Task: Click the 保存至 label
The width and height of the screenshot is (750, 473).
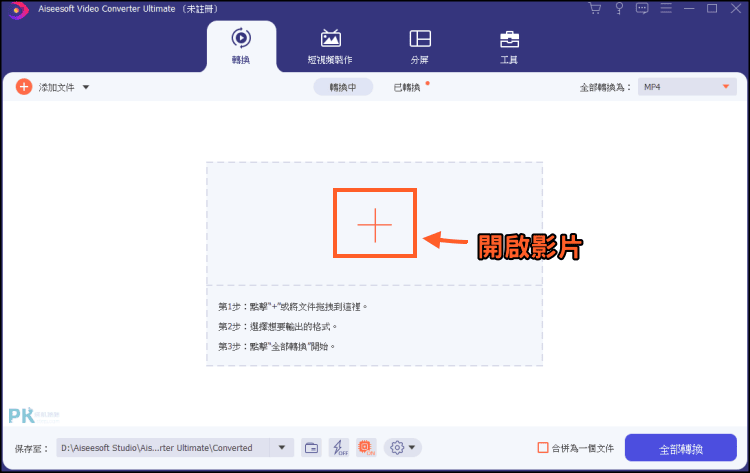Action: tap(31, 448)
